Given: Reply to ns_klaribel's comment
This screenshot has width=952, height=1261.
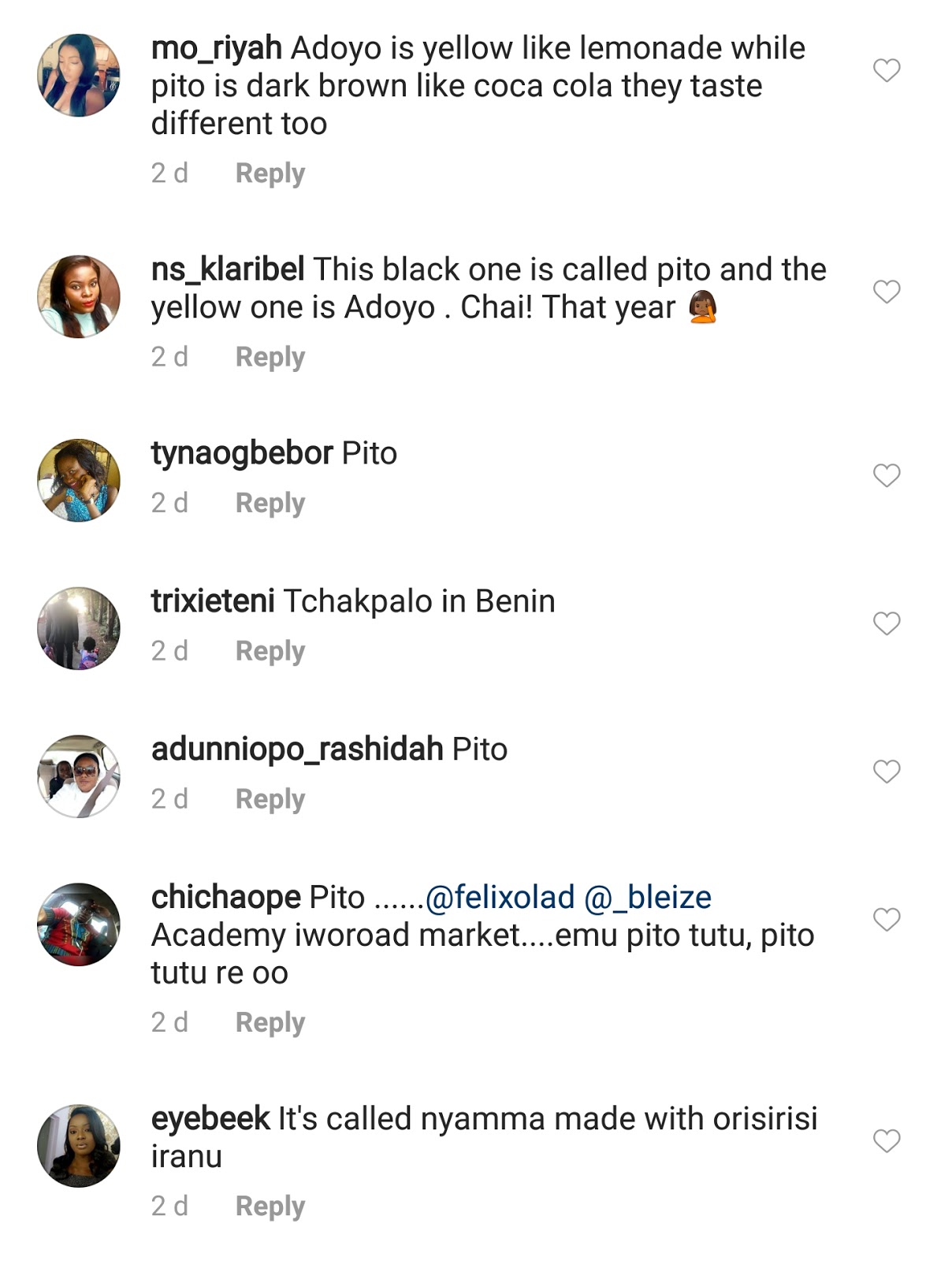Looking at the screenshot, I should coord(270,357).
